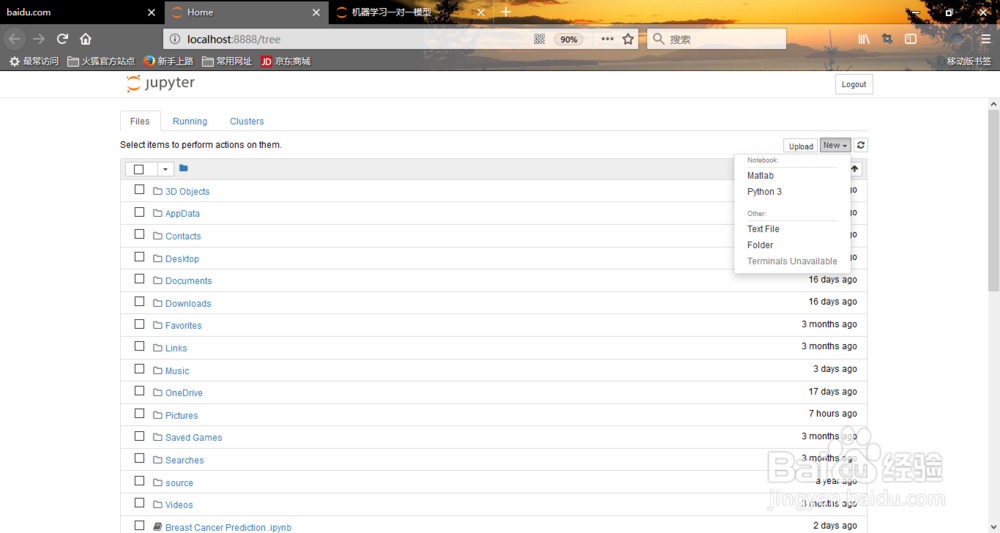The height and width of the screenshot is (533, 1000).
Task: Click the Jupyter logo
Action: pos(160,84)
